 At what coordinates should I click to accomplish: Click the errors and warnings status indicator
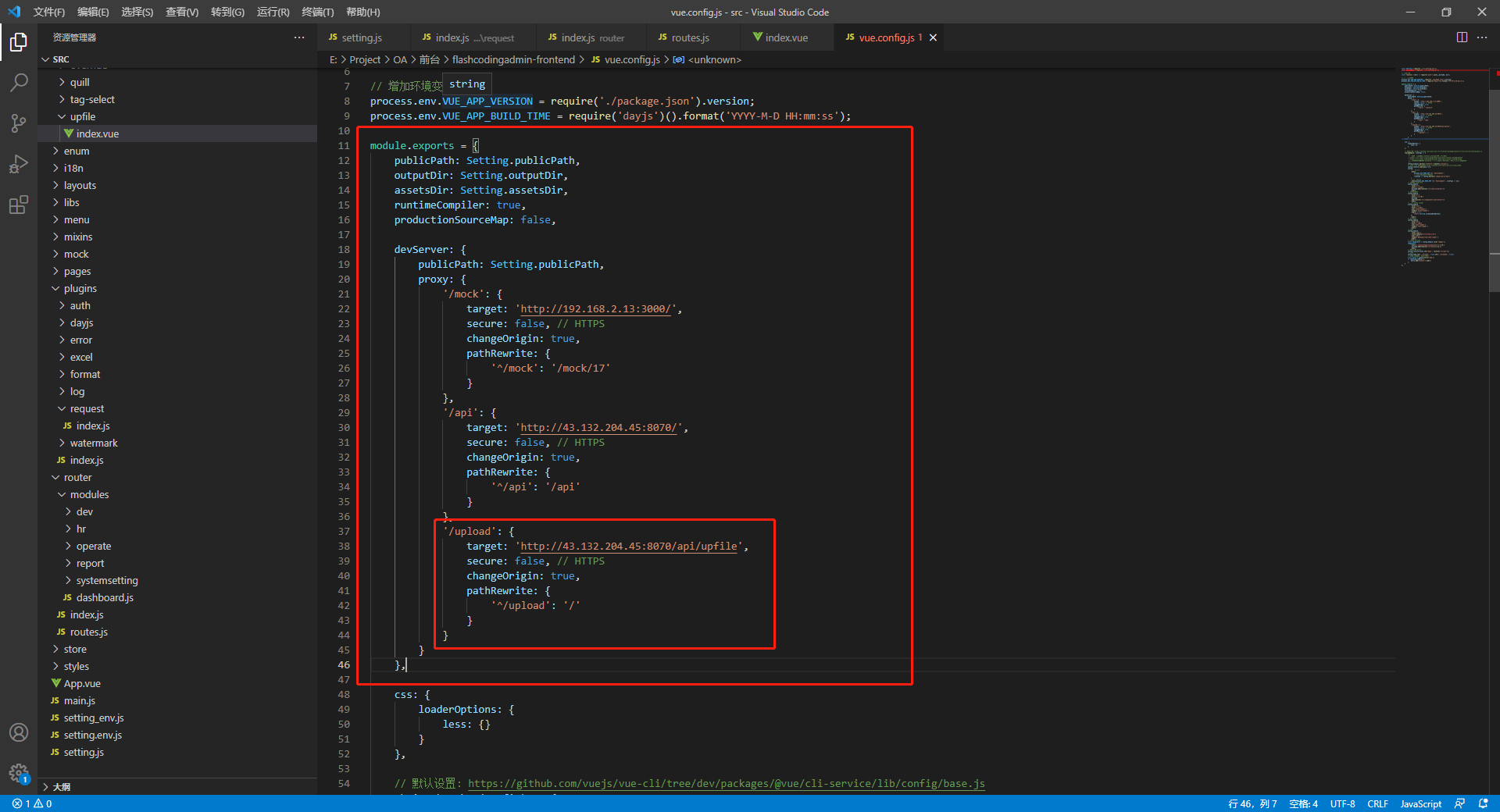[x=32, y=803]
